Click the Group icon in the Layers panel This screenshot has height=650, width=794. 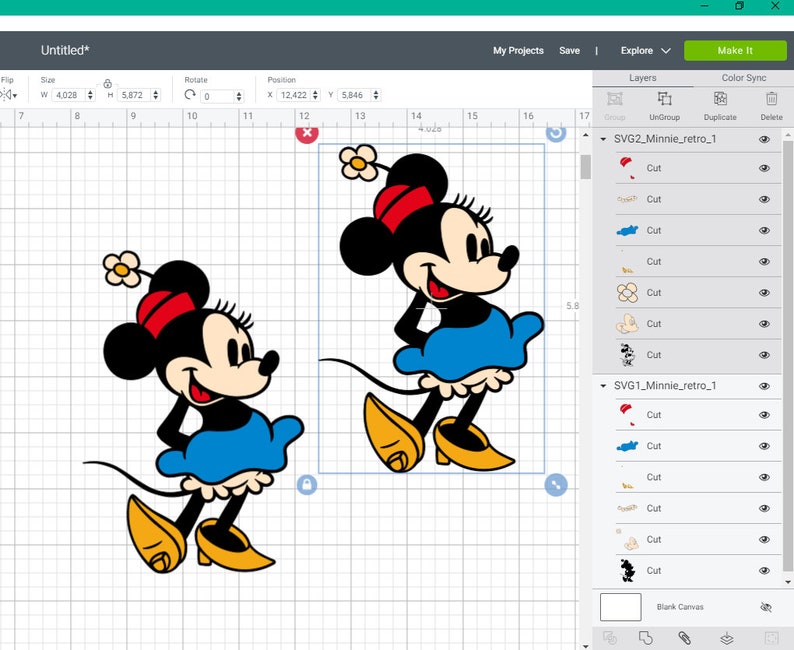[x=615, y=99]
